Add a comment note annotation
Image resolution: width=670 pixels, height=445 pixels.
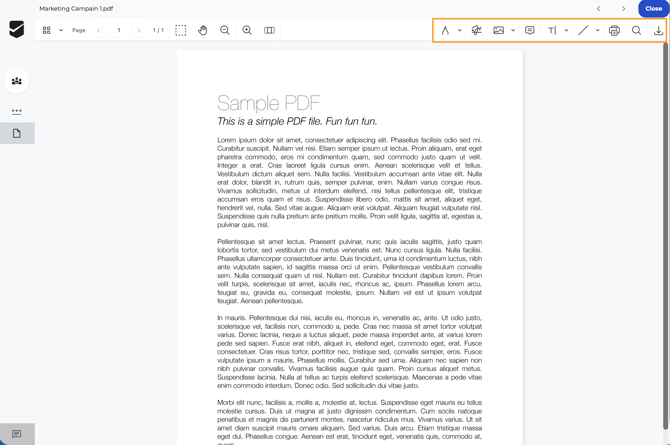530,31
